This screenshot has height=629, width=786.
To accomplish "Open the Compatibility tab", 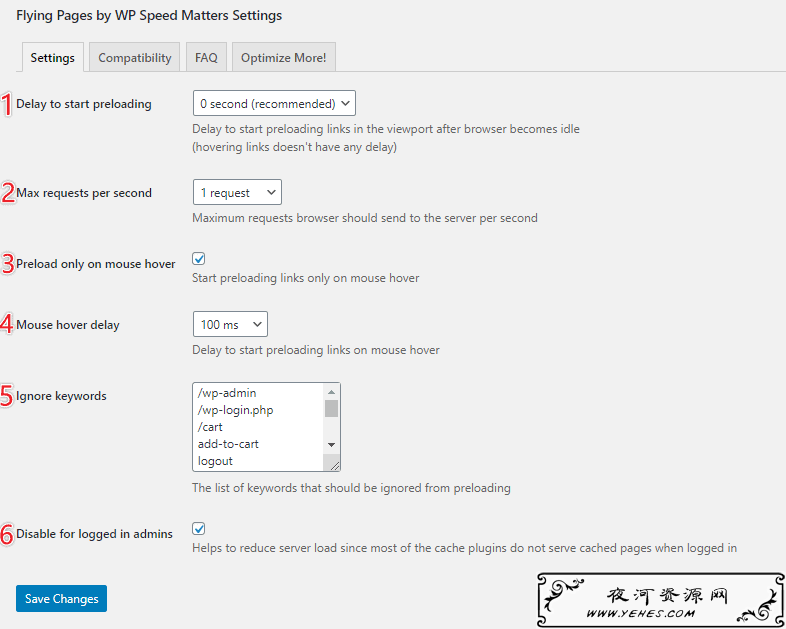I will (x=134, y=58).
